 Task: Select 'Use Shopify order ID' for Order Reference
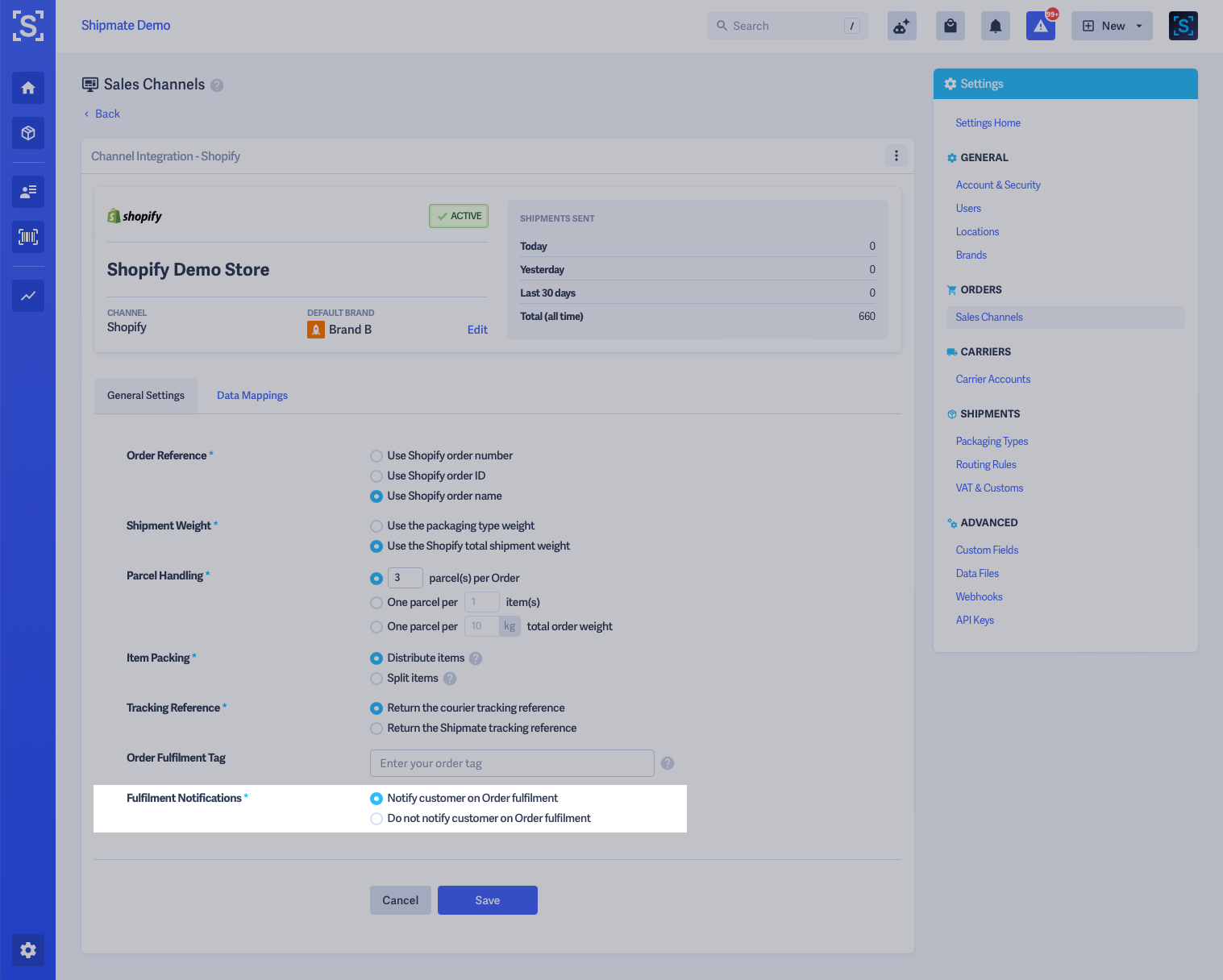376,475
